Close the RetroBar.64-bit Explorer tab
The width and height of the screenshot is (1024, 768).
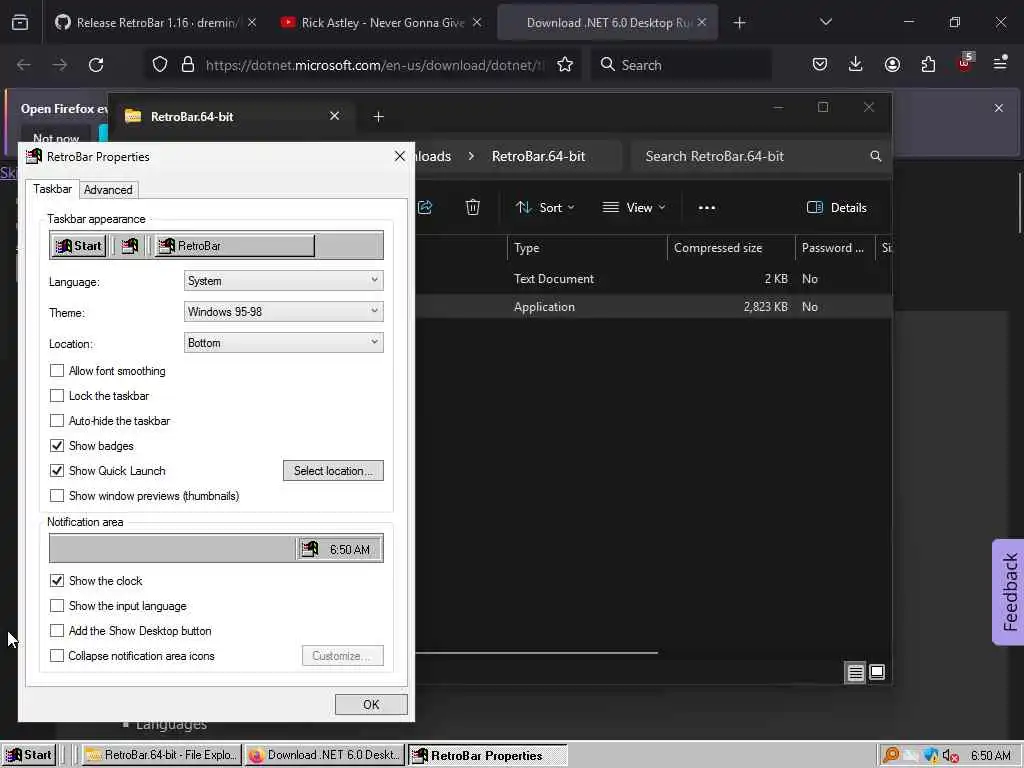[334, 116]
